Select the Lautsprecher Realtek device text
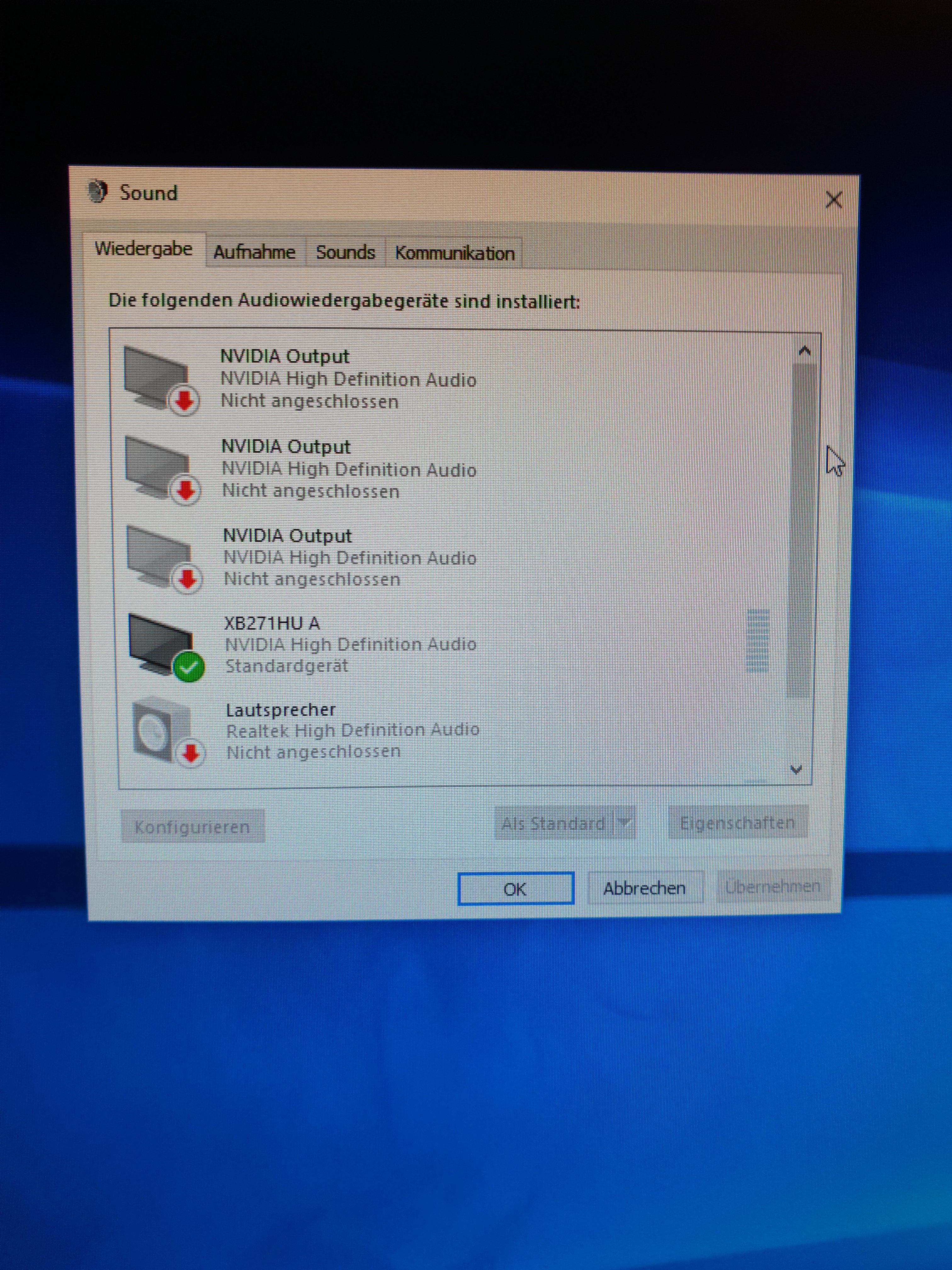 [x=352, y=730]
